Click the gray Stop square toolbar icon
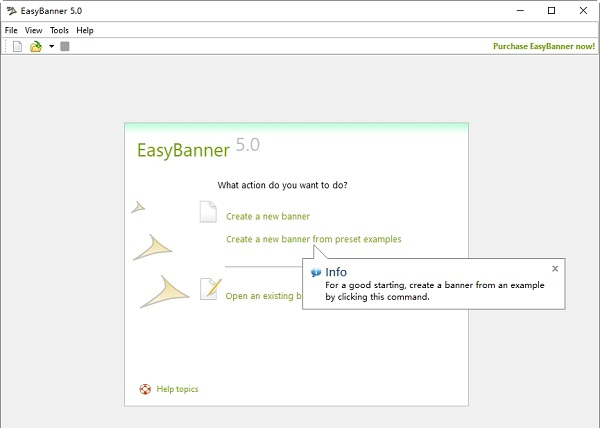The height and width of the screenshot is (445, 600). pyautogui.click(x=65, y=47)
